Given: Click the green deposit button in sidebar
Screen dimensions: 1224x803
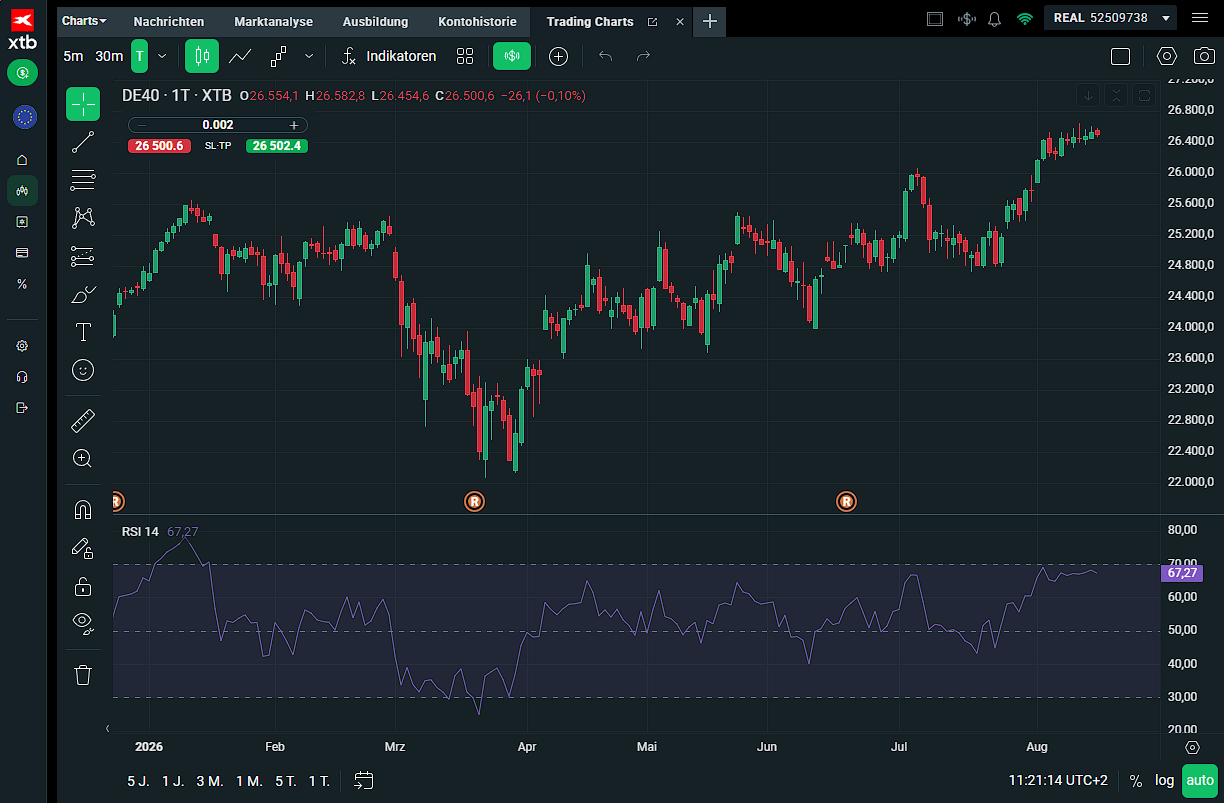Looking at the screenshot, I should pos(22,72).
